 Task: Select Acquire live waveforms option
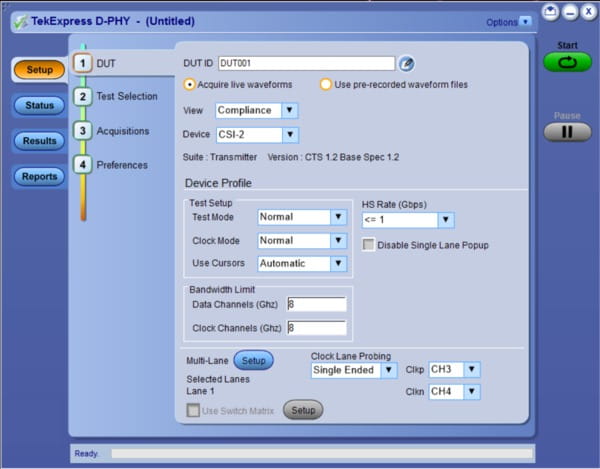click(189, 85)
